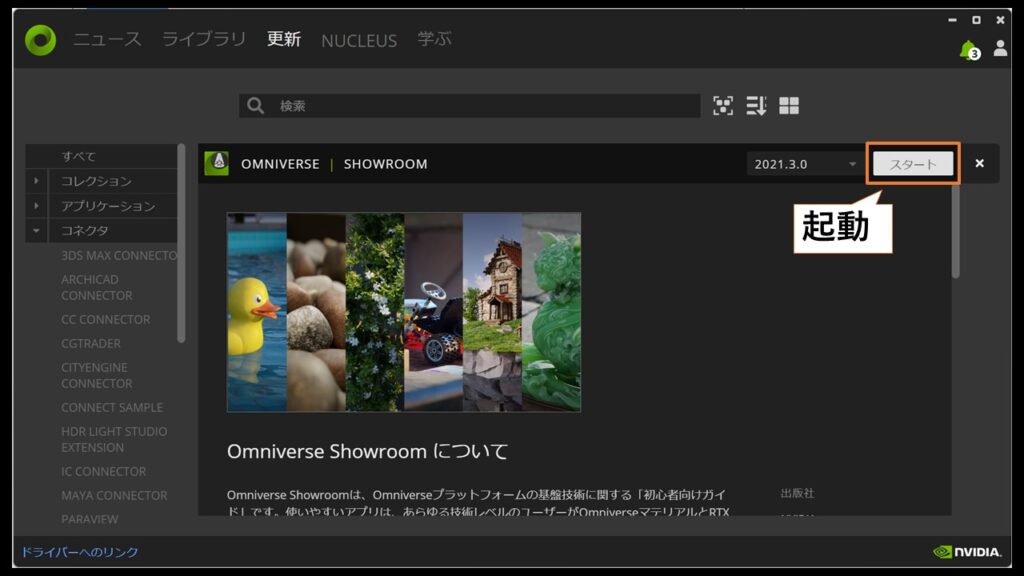
Task: Open the 学ぶ tab
Action: coord(434,39)
